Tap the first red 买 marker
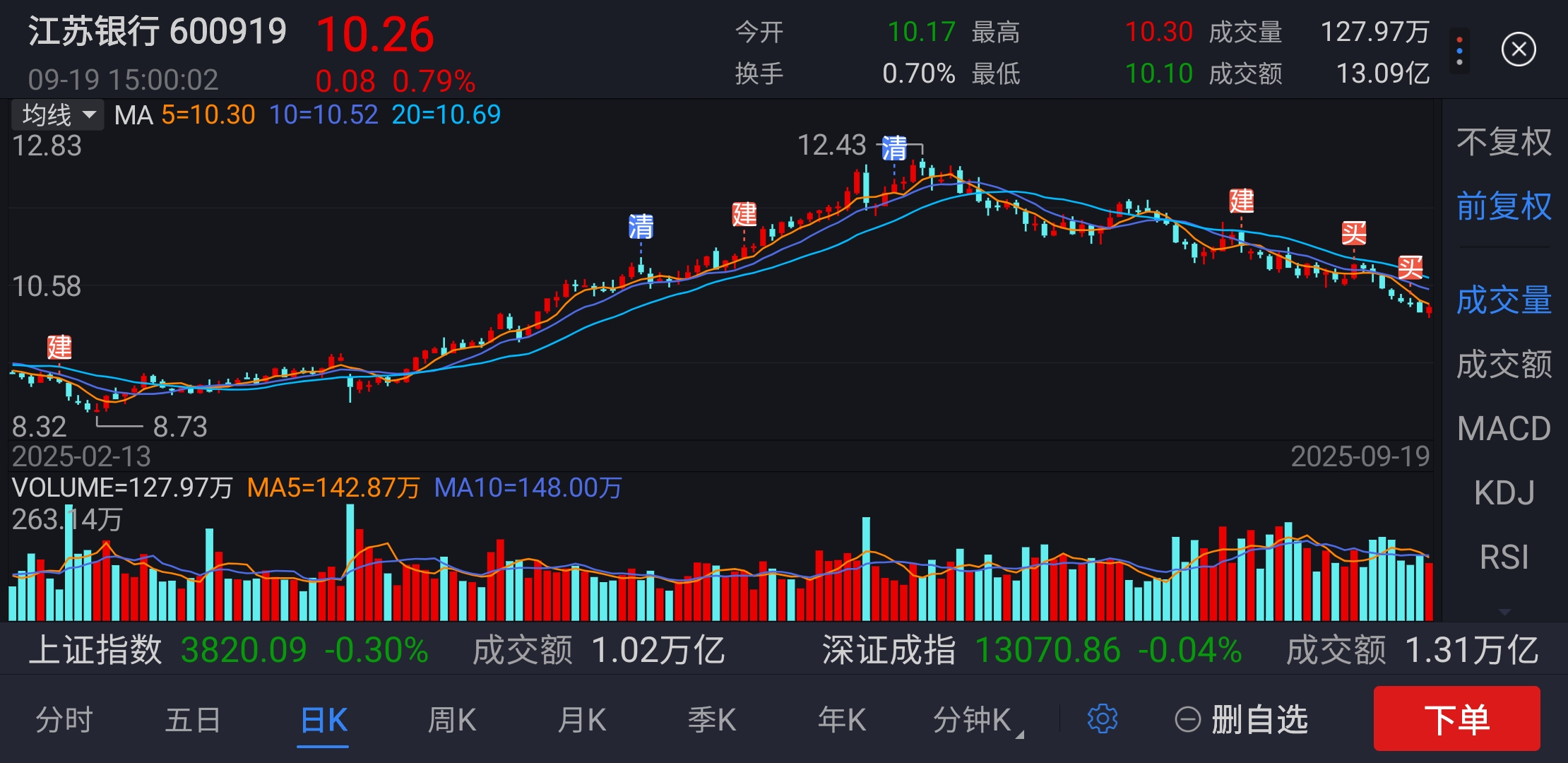 click(x=1354, y=232)
